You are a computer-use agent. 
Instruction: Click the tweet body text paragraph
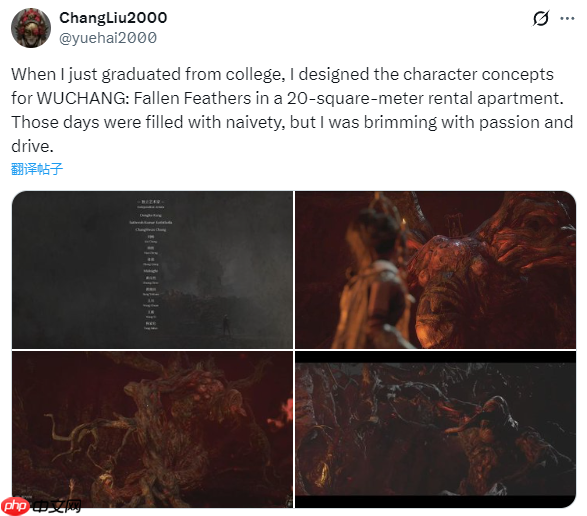pyautogui.click(x=292, y=110)
